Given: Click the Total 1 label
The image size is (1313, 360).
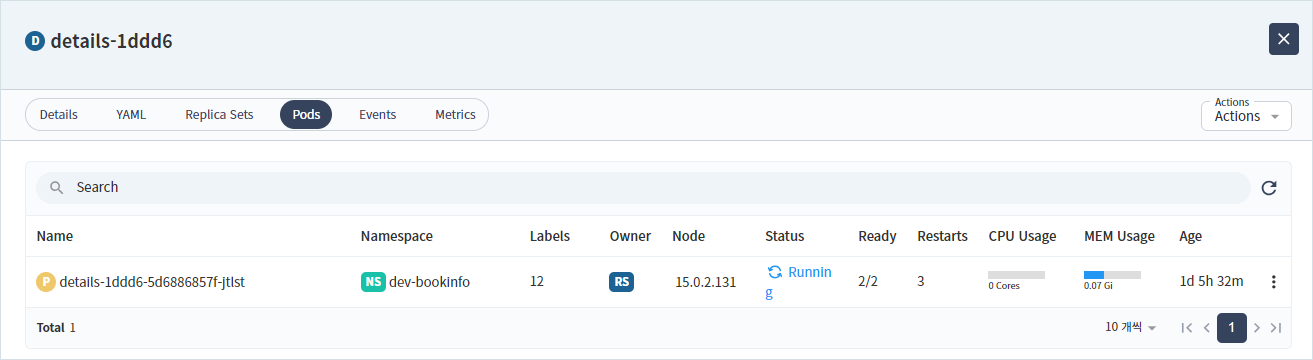Looking at the screenshot, I should coord(56,327).
